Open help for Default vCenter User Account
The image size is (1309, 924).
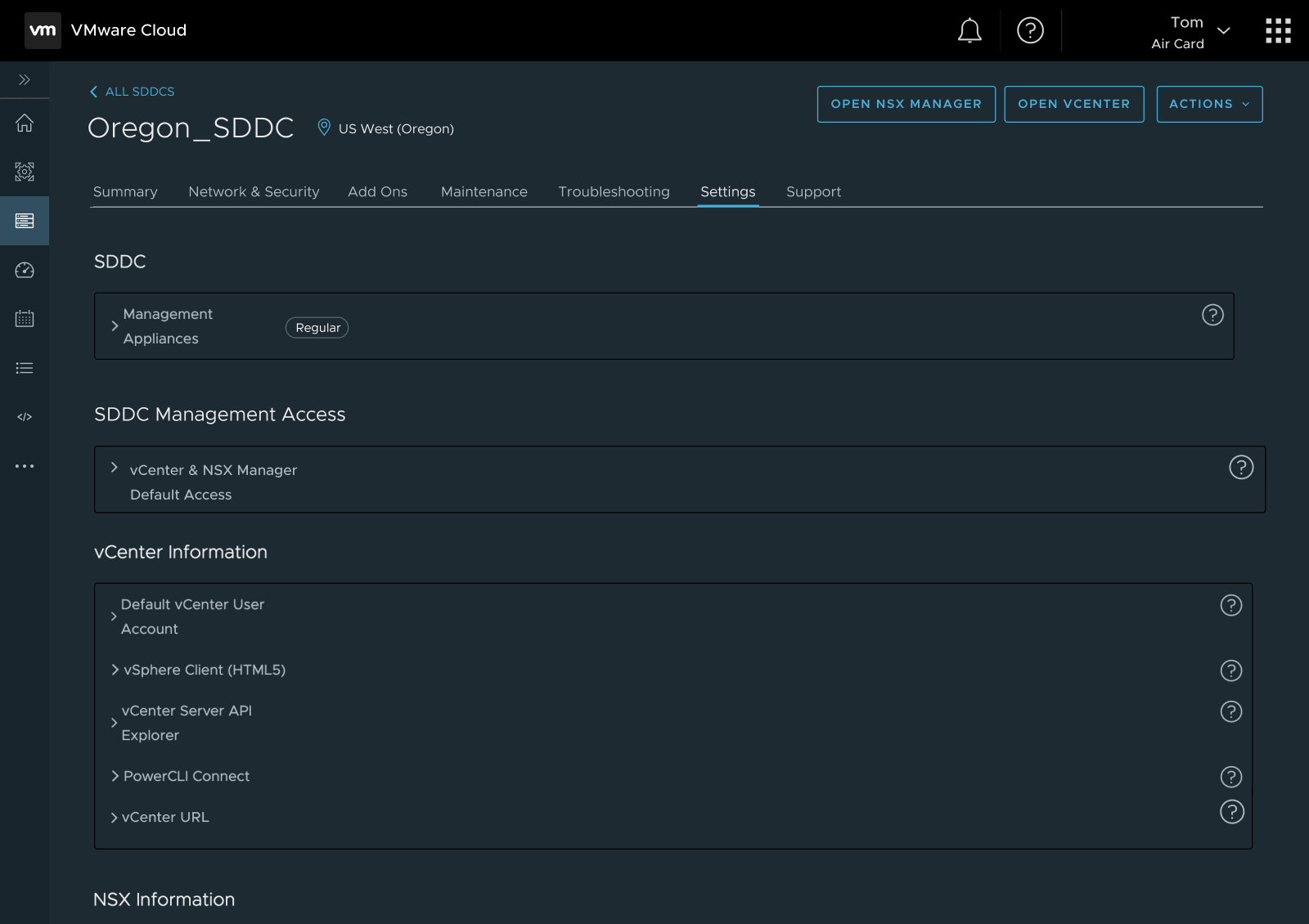1231,605
